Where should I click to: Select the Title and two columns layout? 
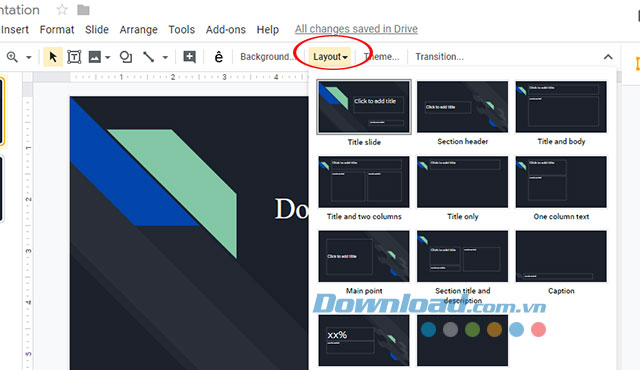(364, 188)
